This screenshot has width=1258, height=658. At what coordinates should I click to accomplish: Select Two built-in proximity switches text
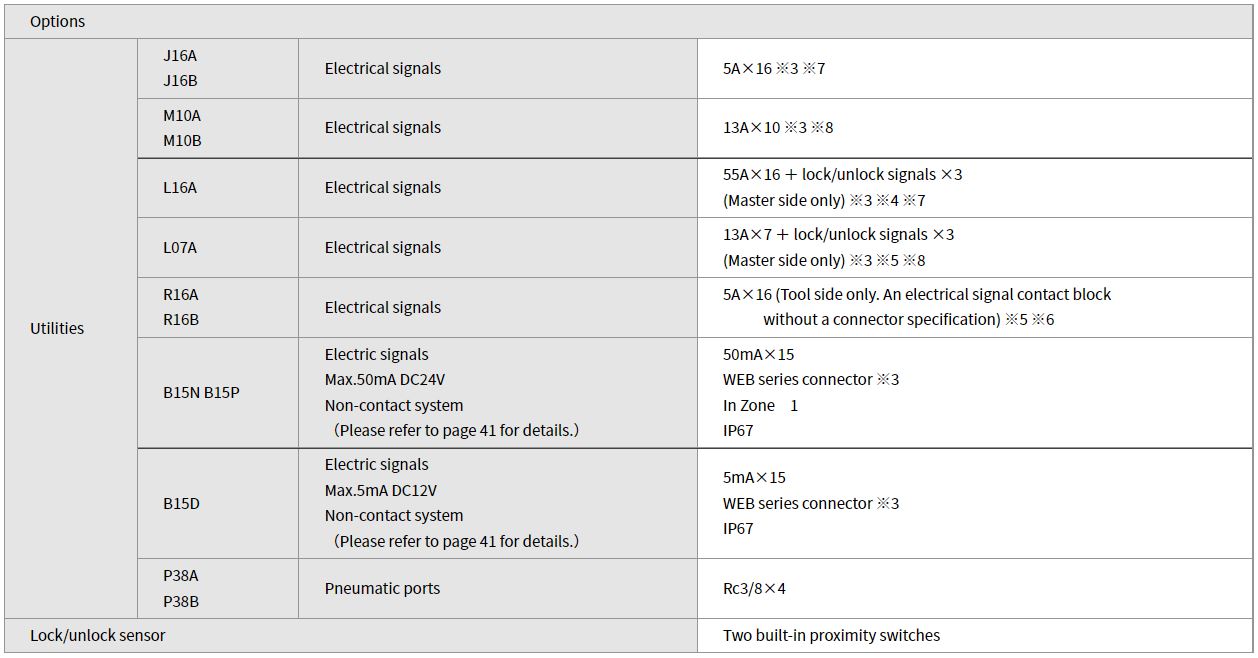point(831,635)
